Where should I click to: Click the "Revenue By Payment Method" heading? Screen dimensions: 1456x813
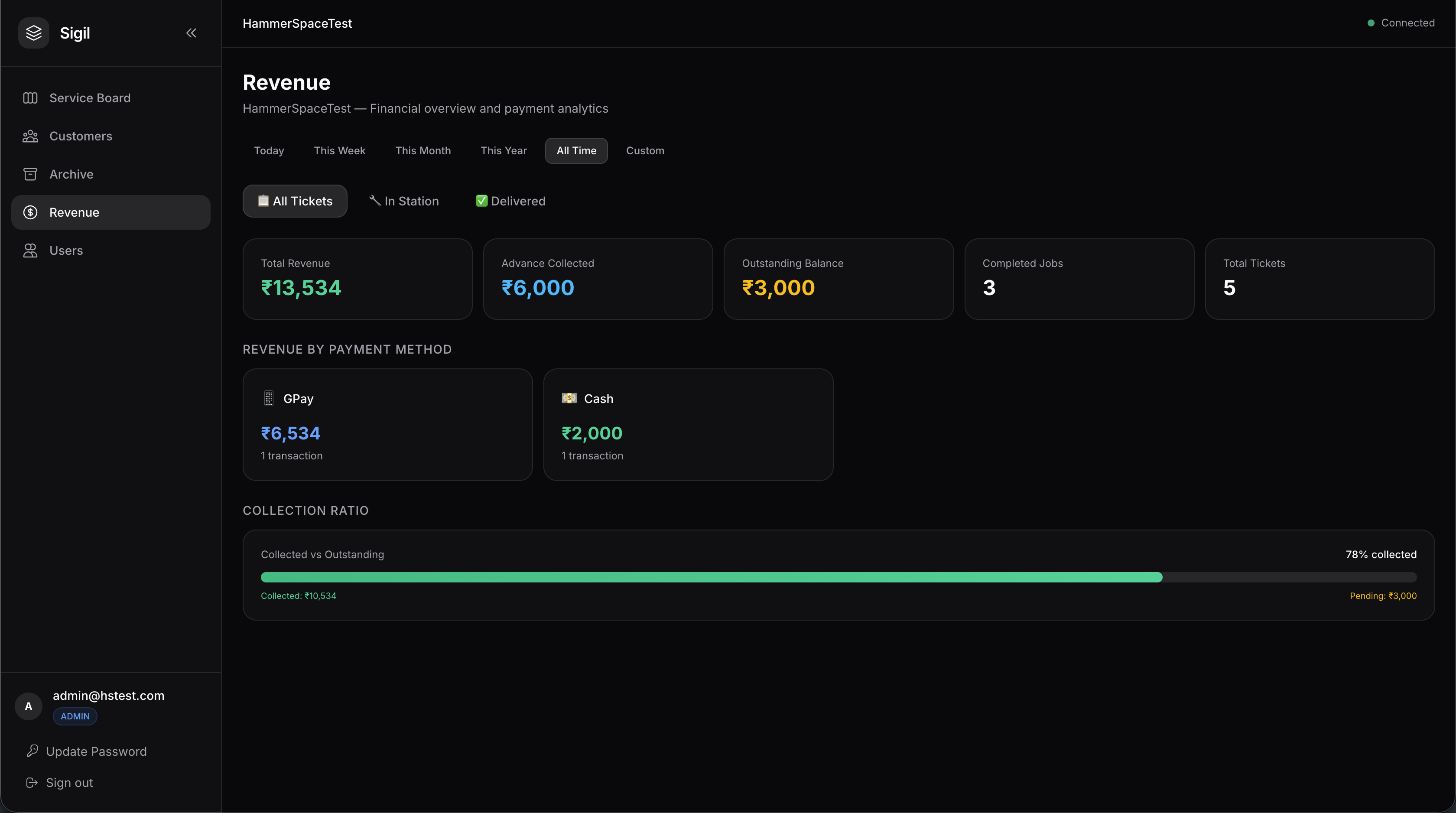tap(347, 349)
